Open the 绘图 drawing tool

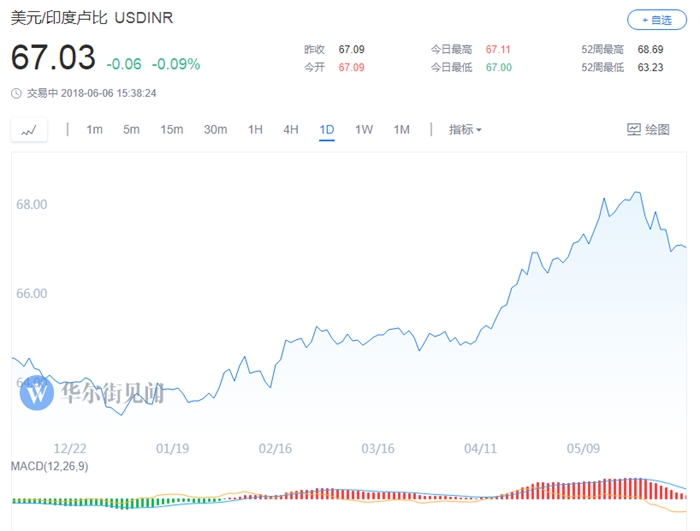point(648,129)
